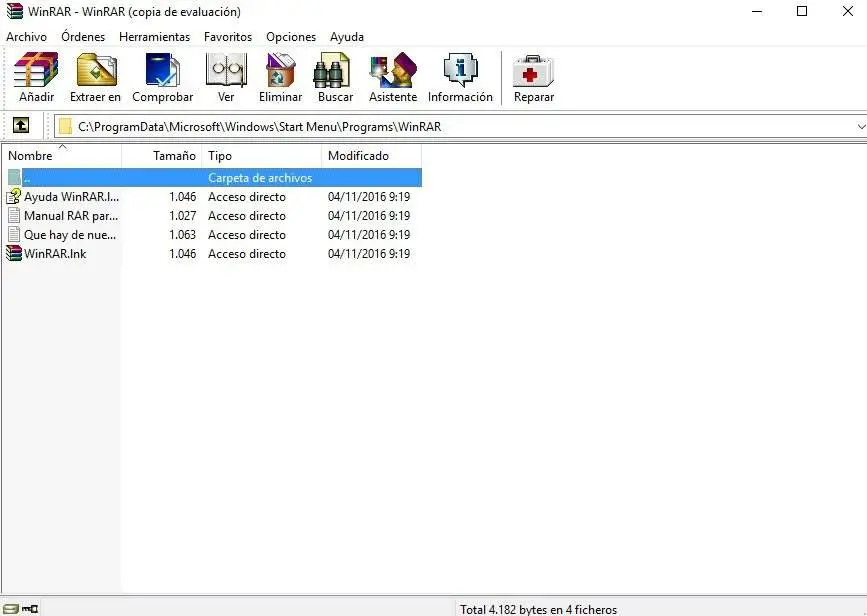
Task: Click size 1.027 of Manual RAR
Action: point(182,216)
